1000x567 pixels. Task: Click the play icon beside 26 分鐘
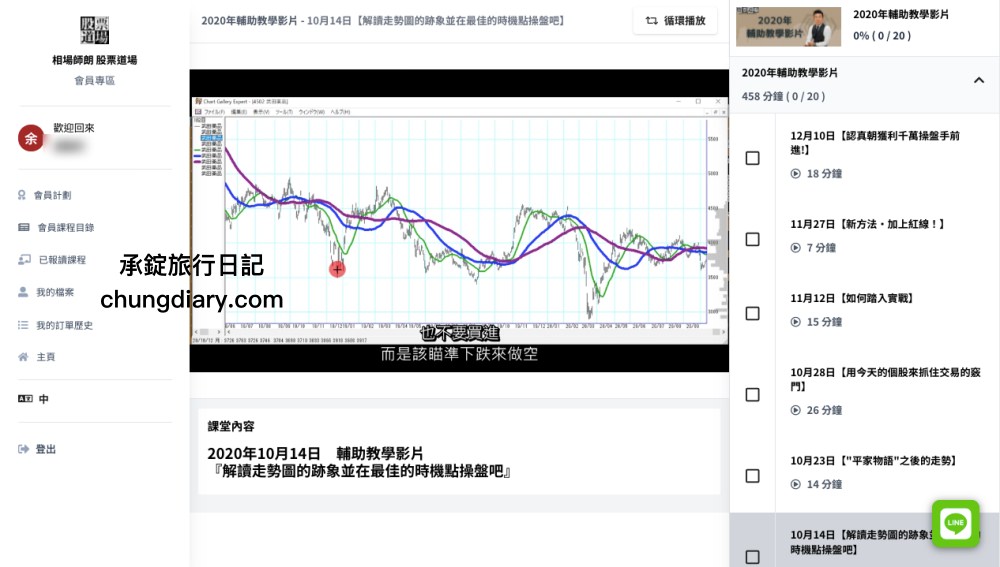(x=795, y=410)
